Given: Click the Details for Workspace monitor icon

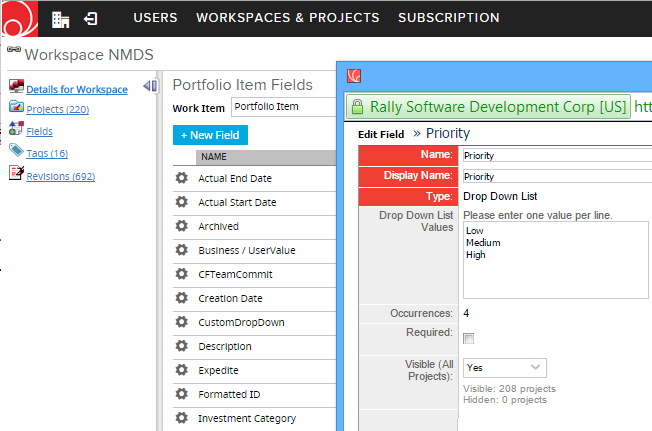Looking at the screenshot, I should pyautogui.click(x=16, y=86).
